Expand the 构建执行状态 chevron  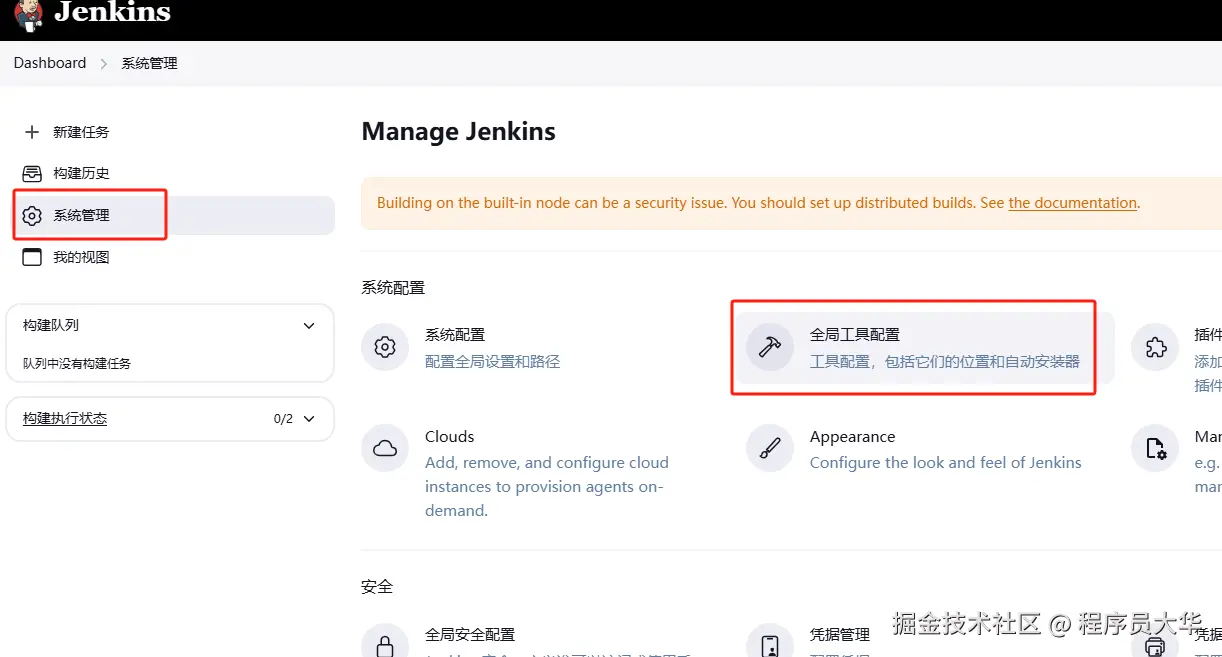point(309,419)
